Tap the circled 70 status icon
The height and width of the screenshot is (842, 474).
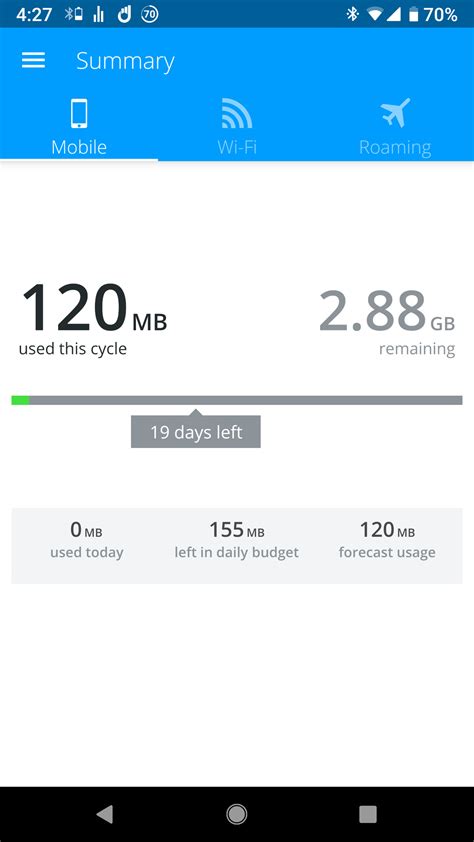tap(150, 14)
